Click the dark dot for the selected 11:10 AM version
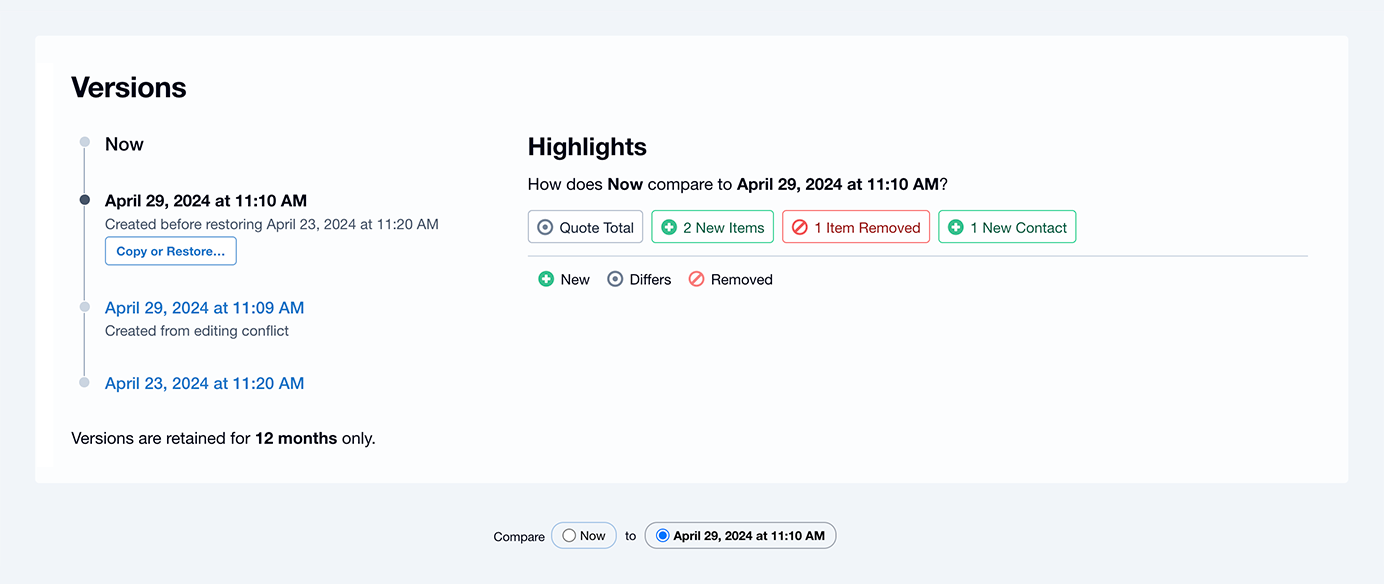The height and width of the screenshot is (584, 1384). point(85,200)
